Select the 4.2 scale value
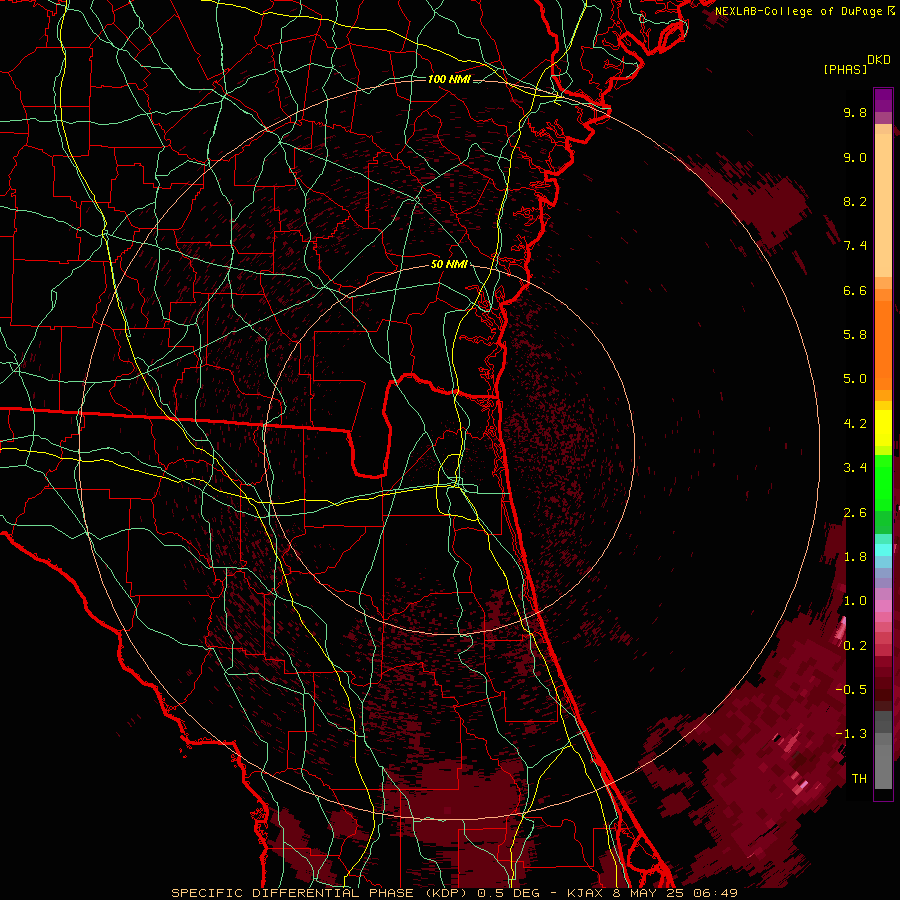 pos(855,424)
